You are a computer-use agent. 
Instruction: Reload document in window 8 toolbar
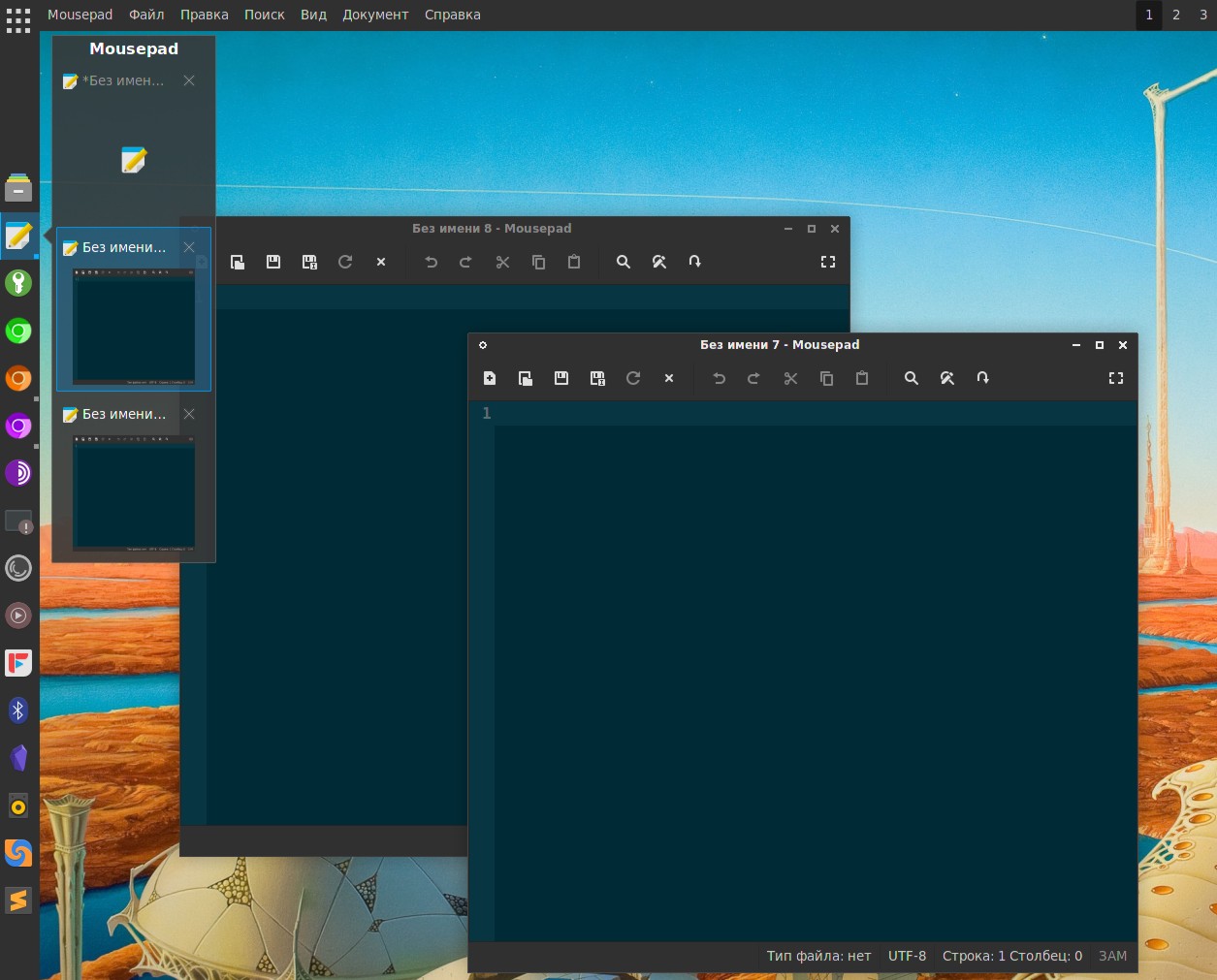pyautogui.click(x=345, y=262)
